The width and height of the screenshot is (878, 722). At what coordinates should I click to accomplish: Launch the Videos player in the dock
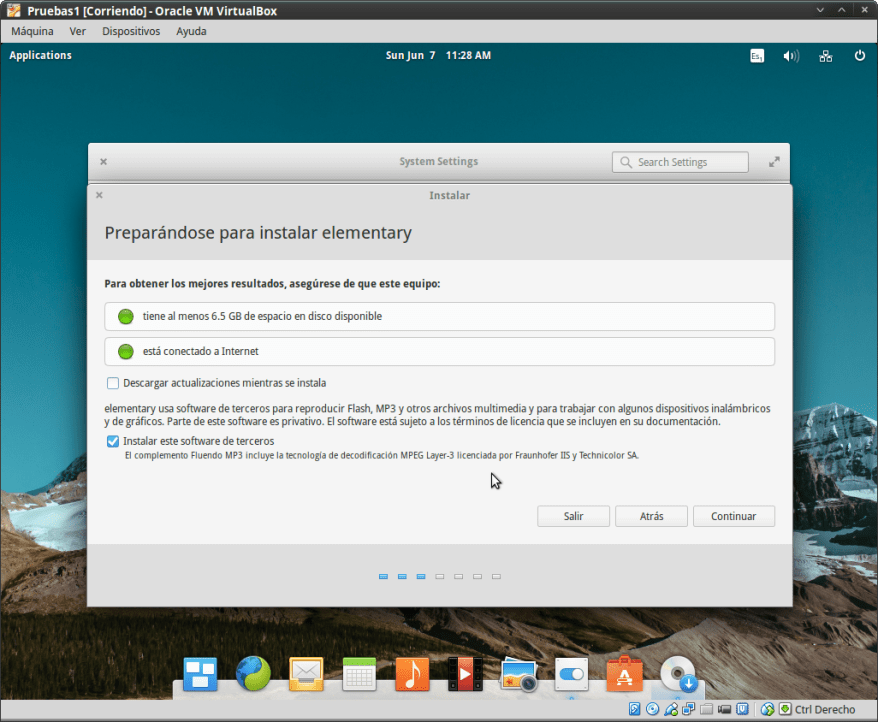click(465, 674)
